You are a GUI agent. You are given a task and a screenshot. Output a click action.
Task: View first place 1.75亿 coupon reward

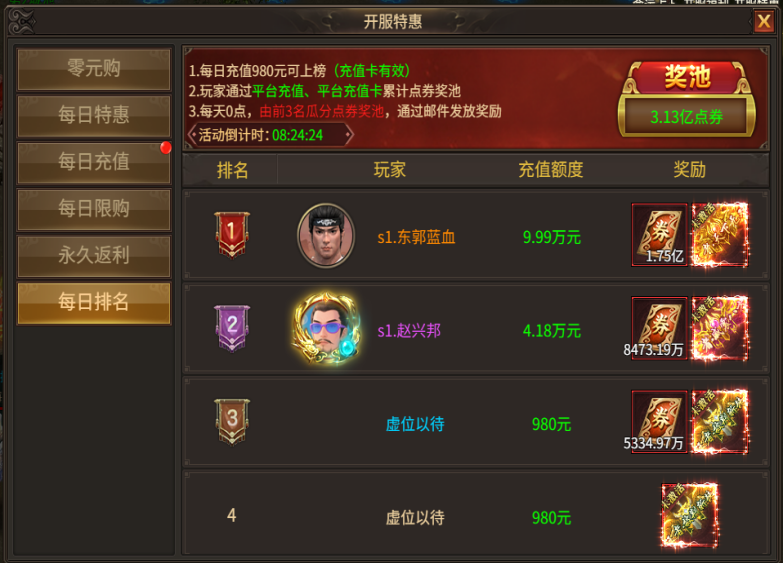pyautogui.click(x=659, y=234)
